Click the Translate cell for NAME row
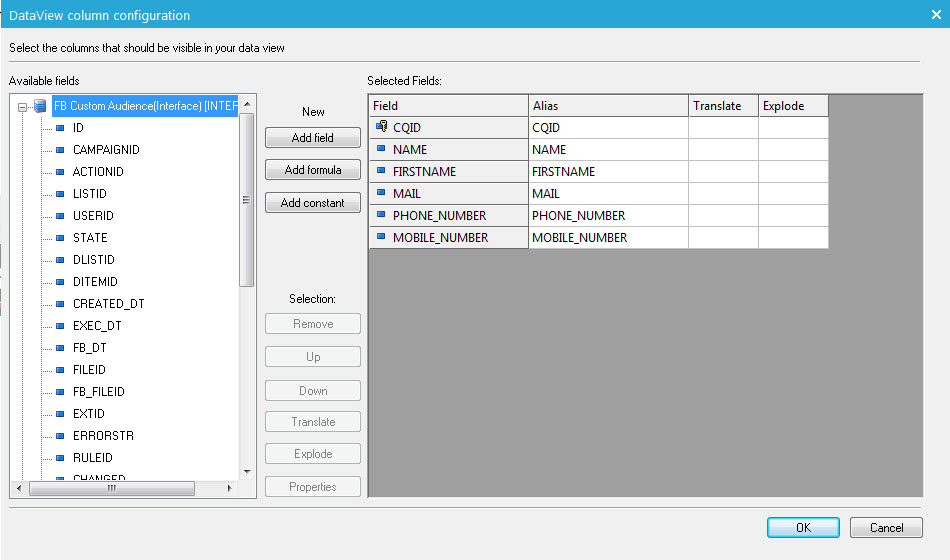Viewport: 950px width, 560px height. pyautogui.click(x=723, y=149)
